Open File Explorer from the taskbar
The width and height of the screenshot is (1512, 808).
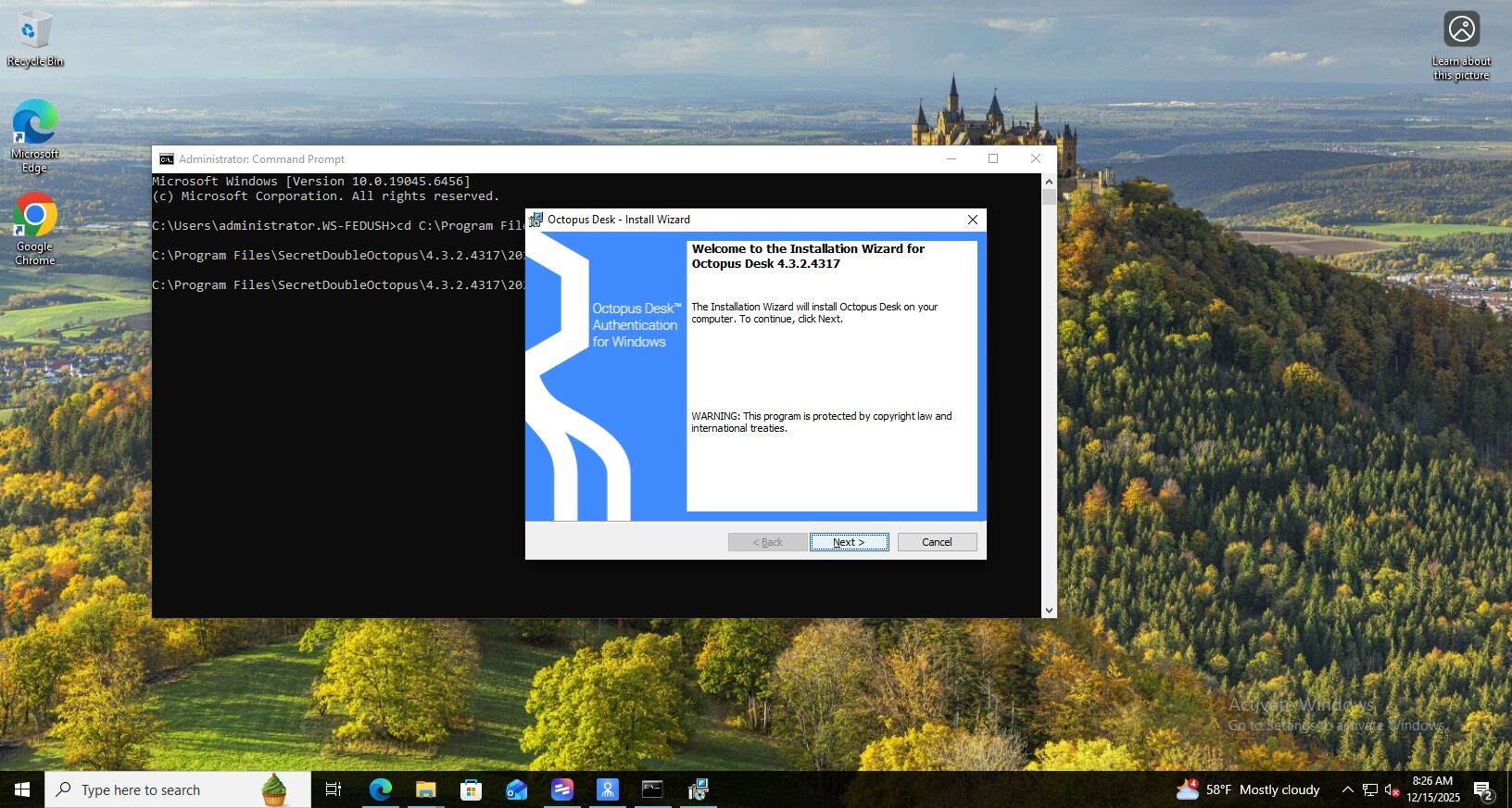(x=425, y=789)
